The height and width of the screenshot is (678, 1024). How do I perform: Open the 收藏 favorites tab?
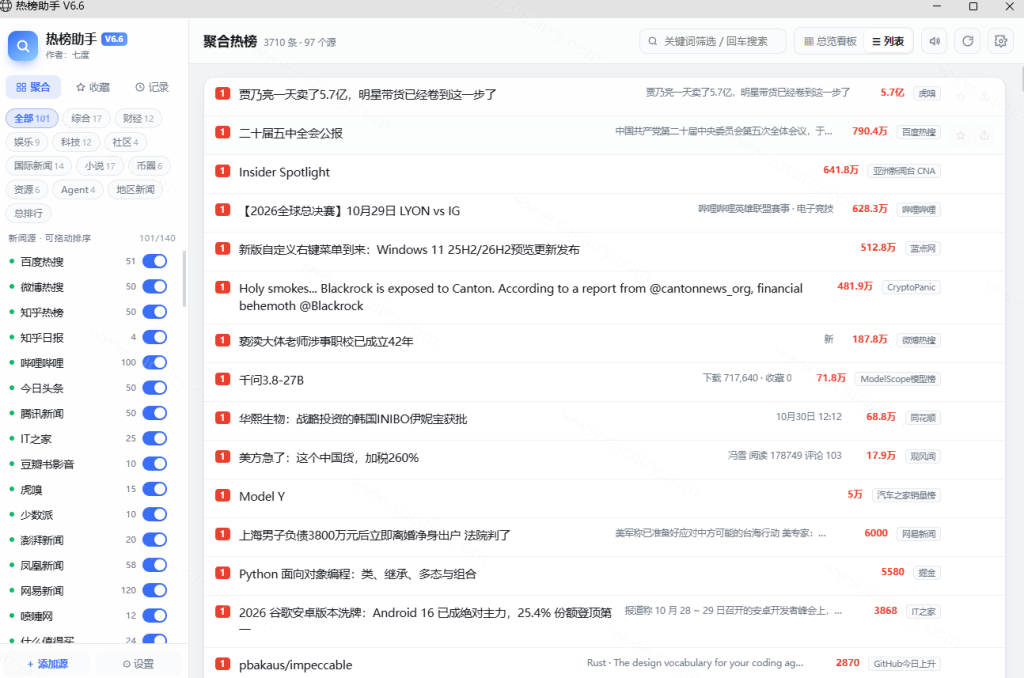click(93, 87)
